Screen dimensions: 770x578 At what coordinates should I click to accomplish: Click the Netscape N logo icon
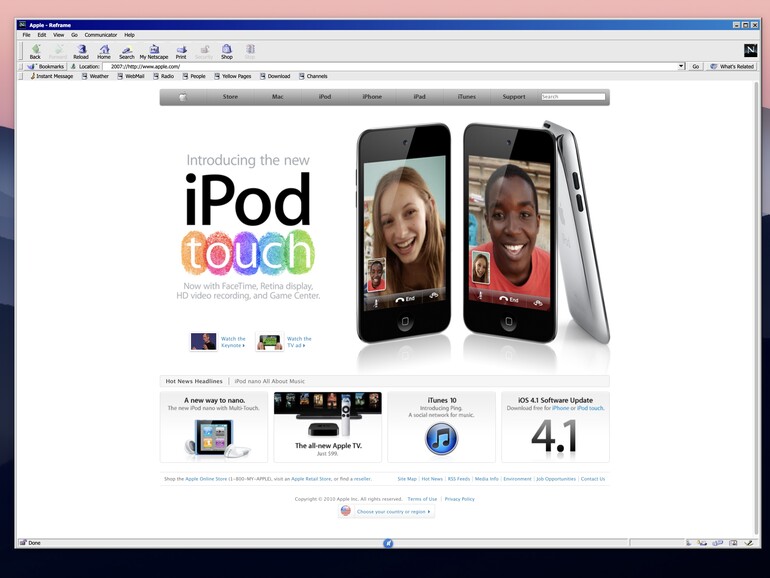point(750,50)
